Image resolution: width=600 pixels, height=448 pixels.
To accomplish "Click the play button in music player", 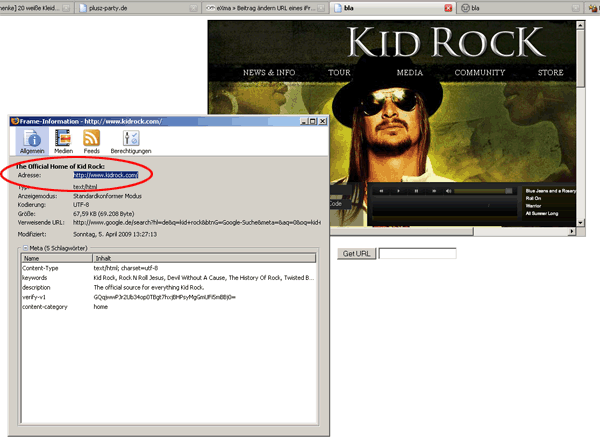I will pyautogui.click(x=398, y=191).
